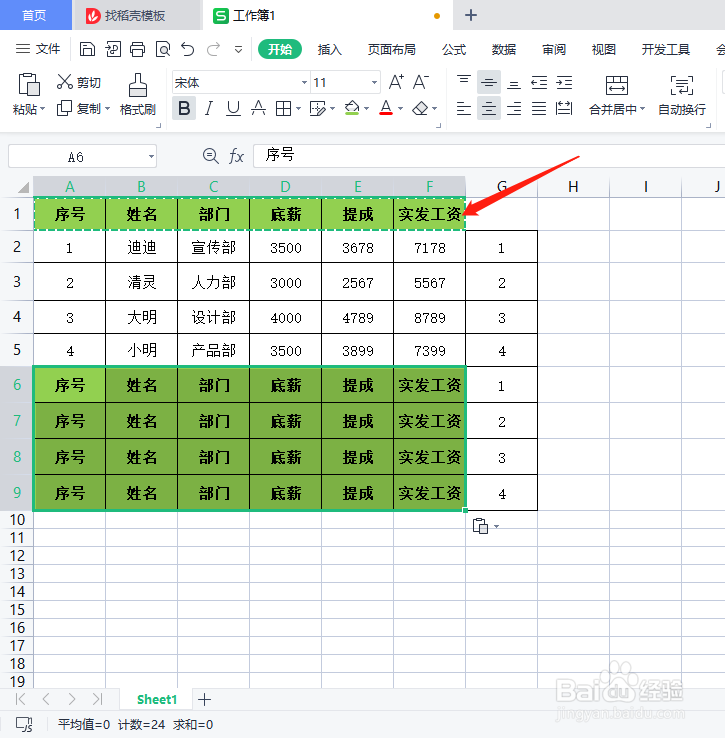725x738 pixels.
Task: Click the Save icon in quick toolbar
Action: pyautogui.click(x=87, y=49)
